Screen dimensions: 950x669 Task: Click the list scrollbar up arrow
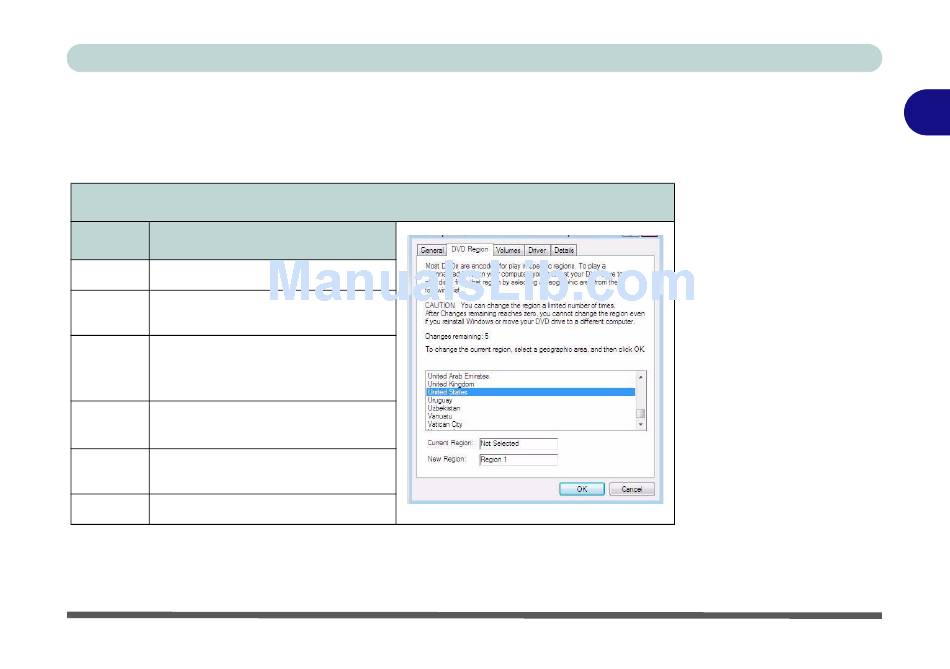coord(640,377)
